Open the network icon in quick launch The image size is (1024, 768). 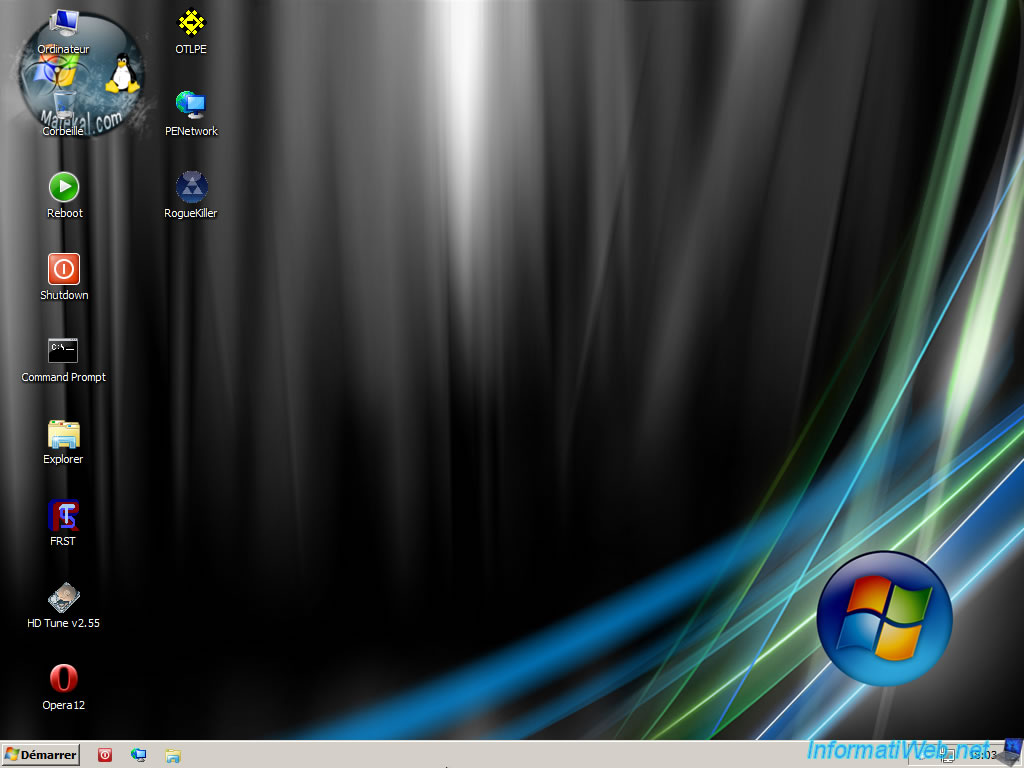click(x=139, y=755)
